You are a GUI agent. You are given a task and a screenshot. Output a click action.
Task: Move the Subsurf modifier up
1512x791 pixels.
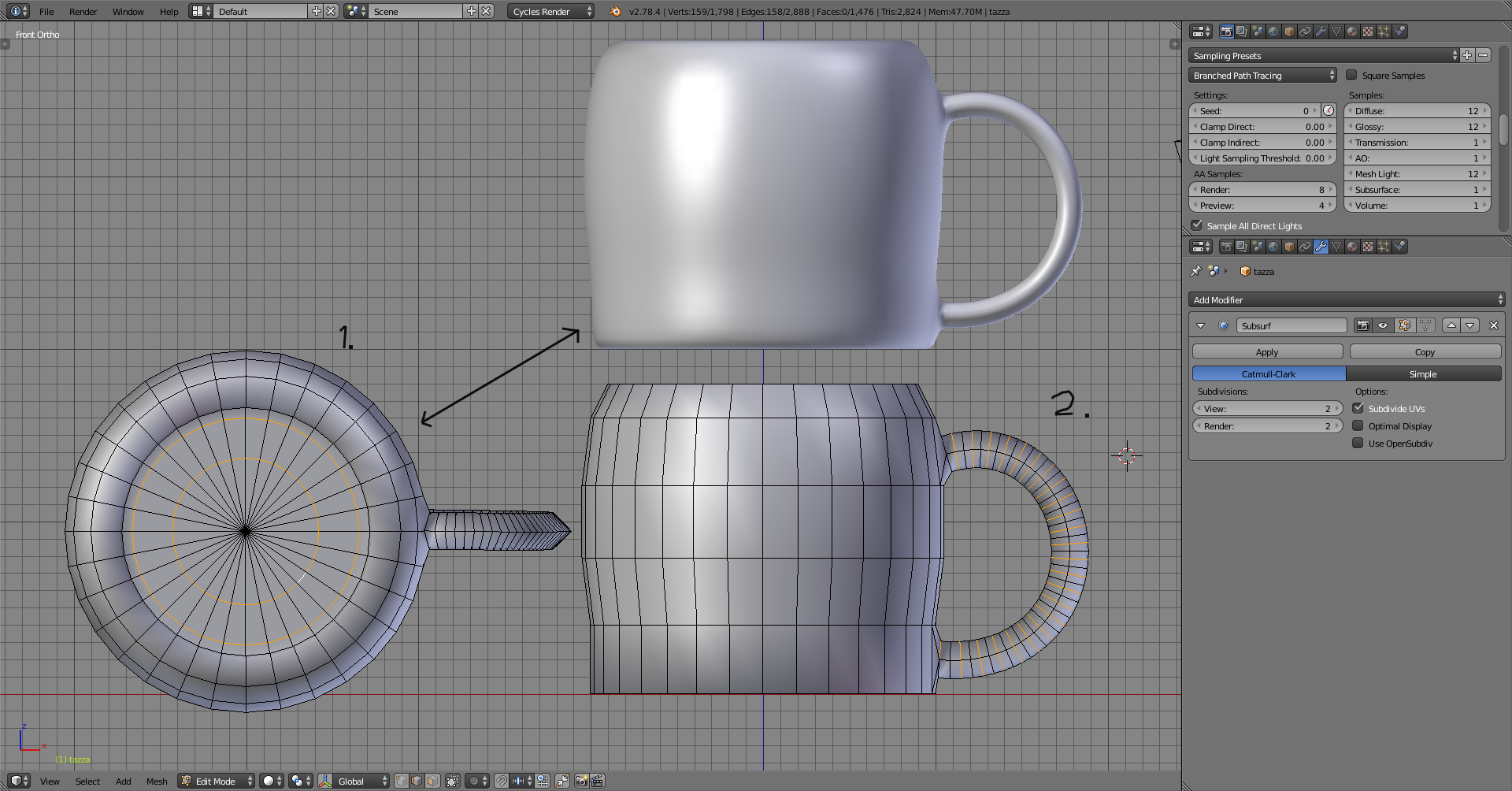click(x=1451, y=325)
